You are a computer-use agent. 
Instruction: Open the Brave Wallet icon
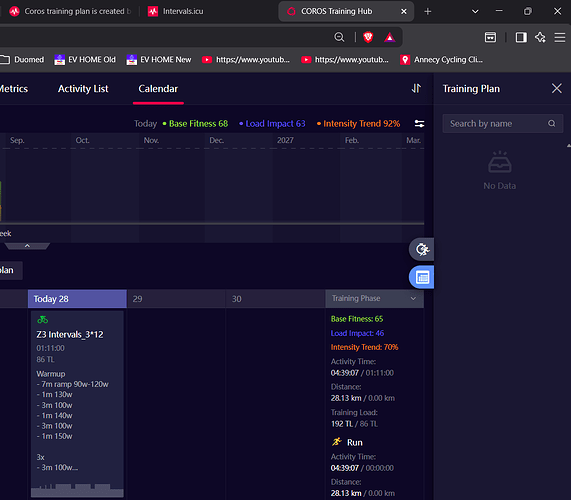[x=490, y=37]
